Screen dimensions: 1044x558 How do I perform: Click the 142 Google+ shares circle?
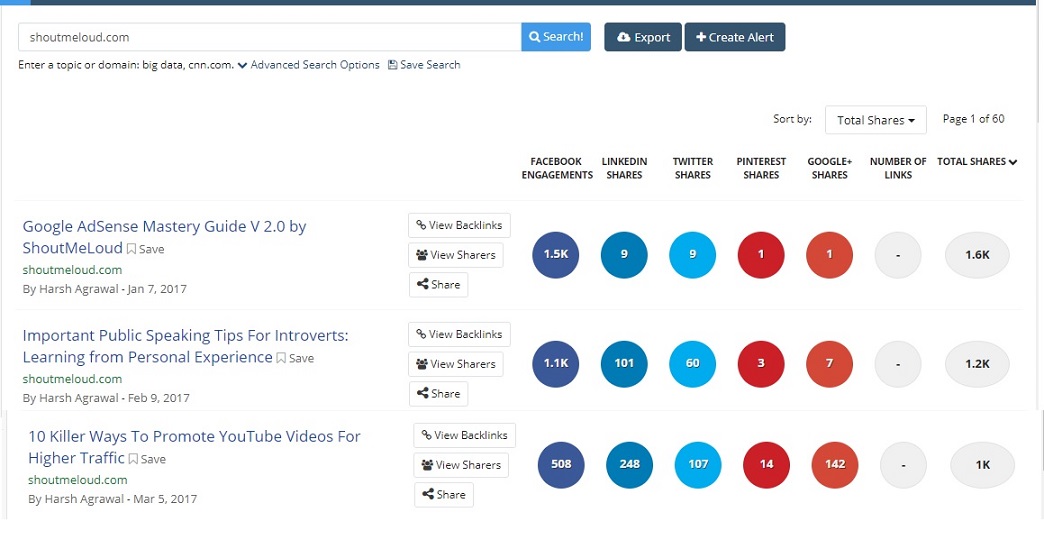pos(835,465)
